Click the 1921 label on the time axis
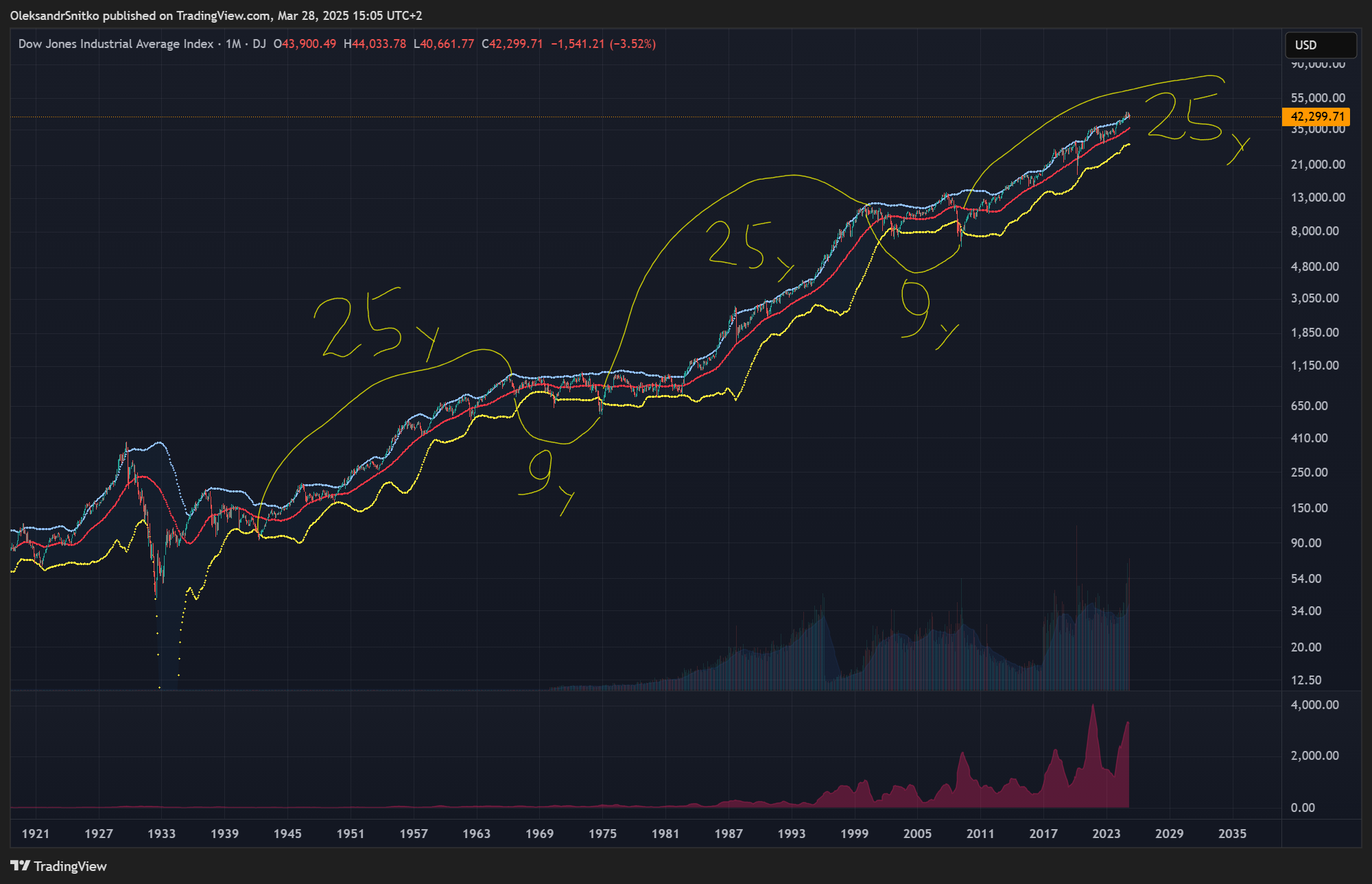The width and height of the screenshot is (1372, 884). tap(36, 833)
